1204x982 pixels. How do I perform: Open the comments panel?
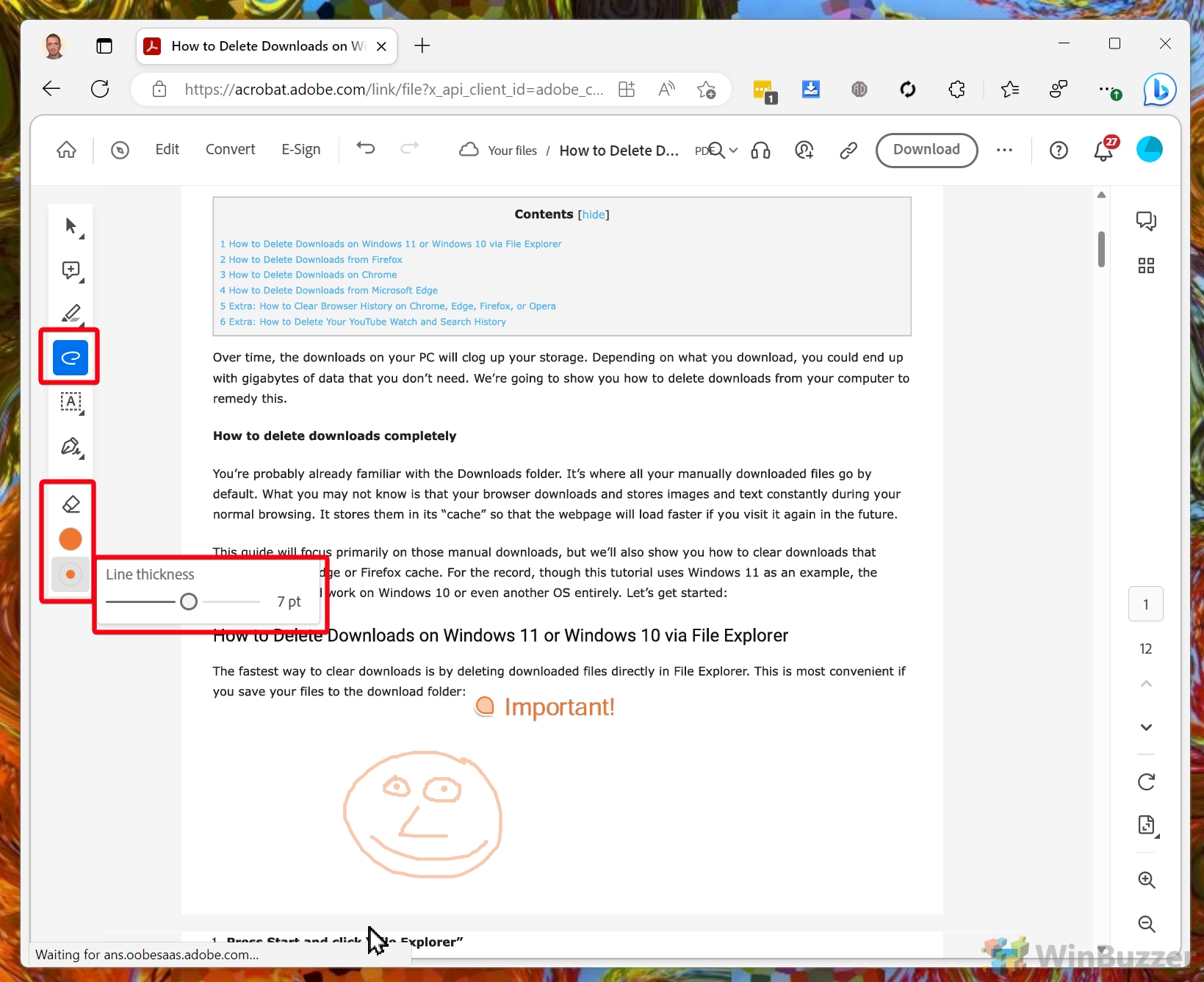(1146, 221)
